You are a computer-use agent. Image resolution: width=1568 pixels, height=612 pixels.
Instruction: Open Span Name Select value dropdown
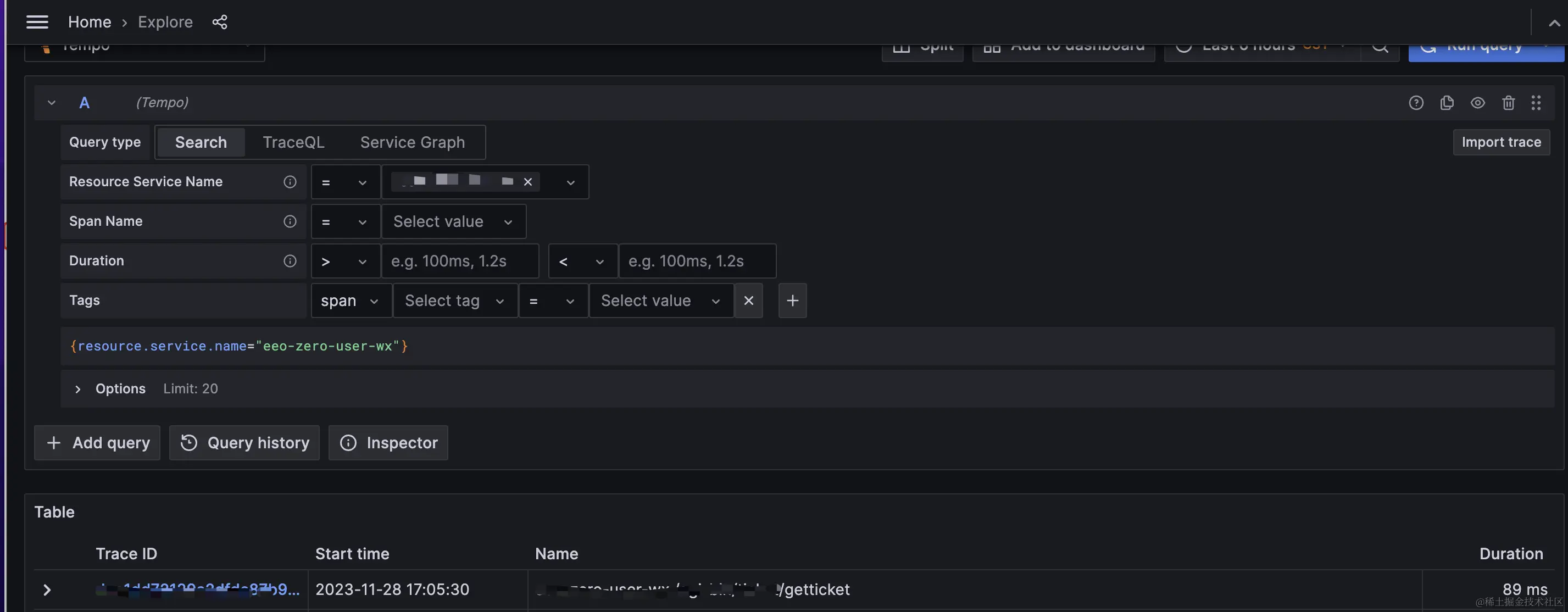click(x=453, y=221)
